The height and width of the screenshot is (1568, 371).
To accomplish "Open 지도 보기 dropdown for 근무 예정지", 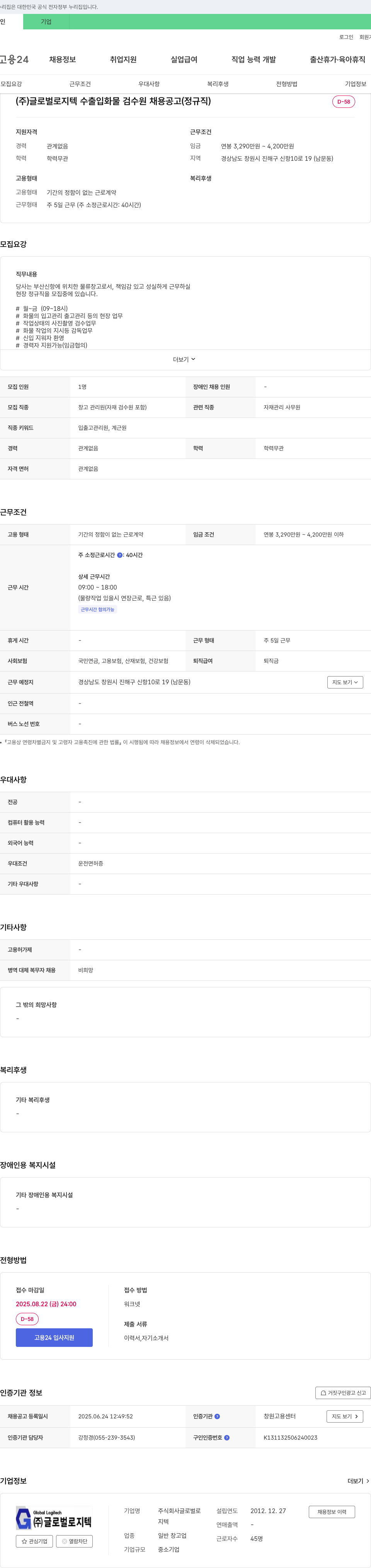I will [x=345, y=682].
